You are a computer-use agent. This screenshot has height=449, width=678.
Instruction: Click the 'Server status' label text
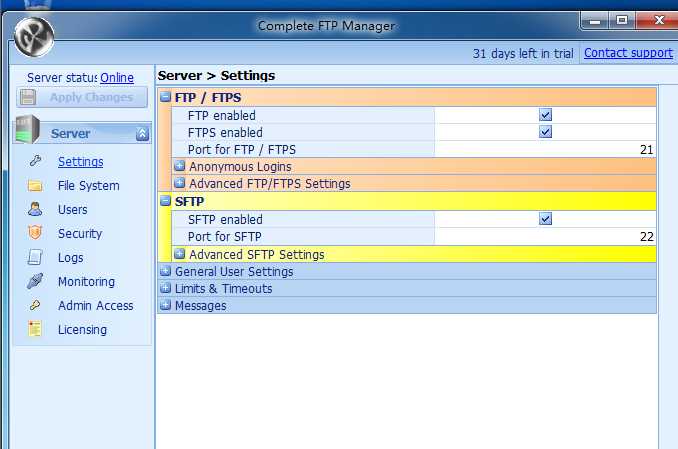pyautogui.click(x=62, y=77)
